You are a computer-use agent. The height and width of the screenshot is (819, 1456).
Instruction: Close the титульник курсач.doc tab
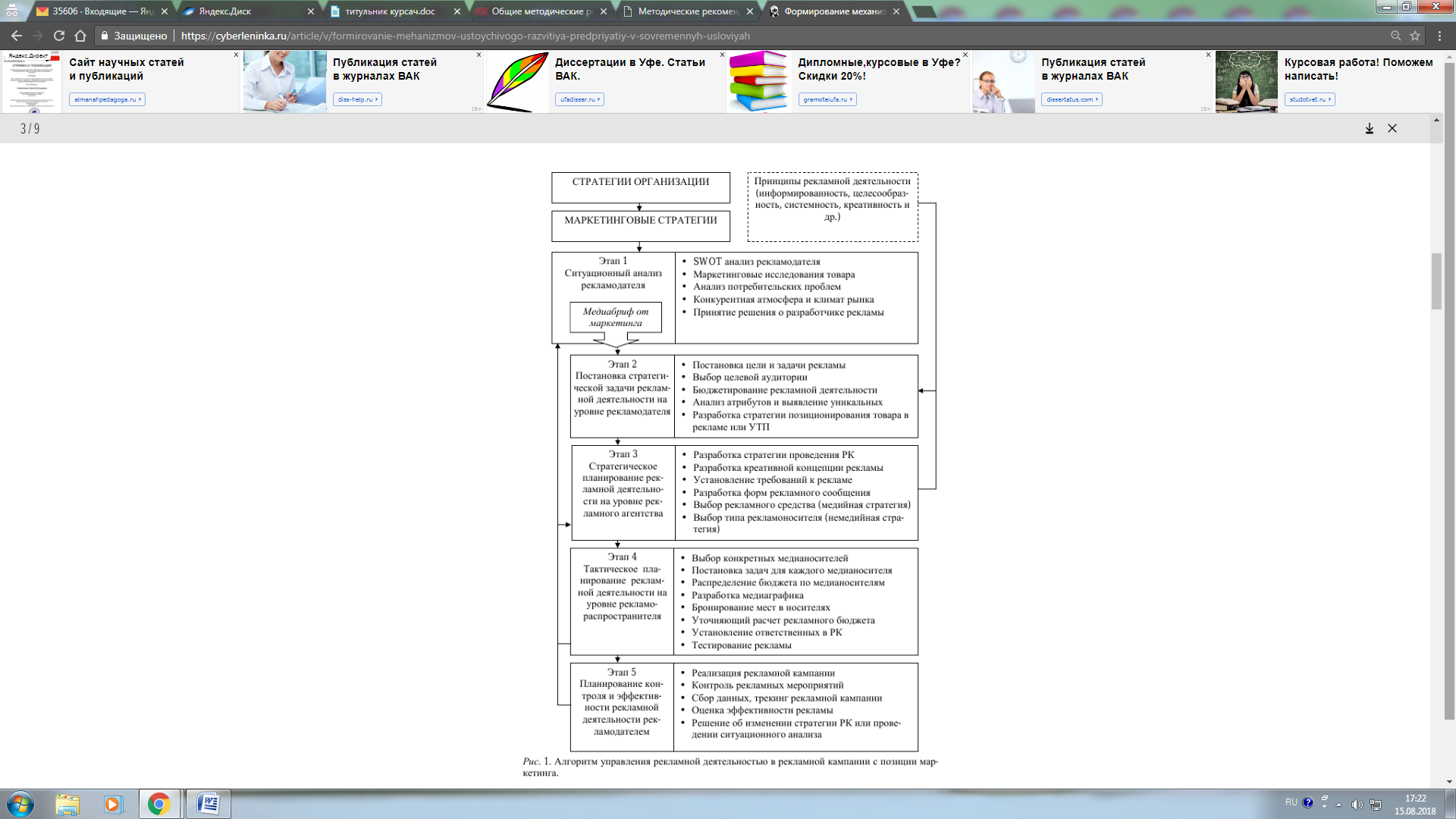(457, 11)
